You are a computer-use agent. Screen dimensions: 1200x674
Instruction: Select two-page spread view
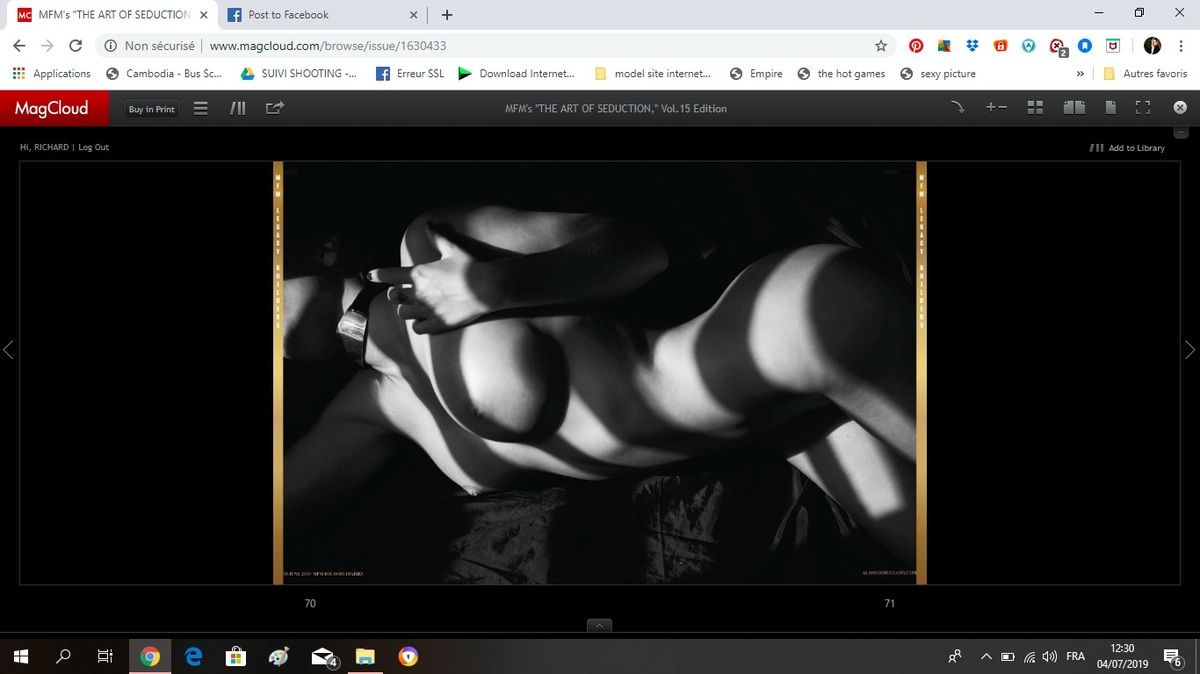pos(1074,108)
